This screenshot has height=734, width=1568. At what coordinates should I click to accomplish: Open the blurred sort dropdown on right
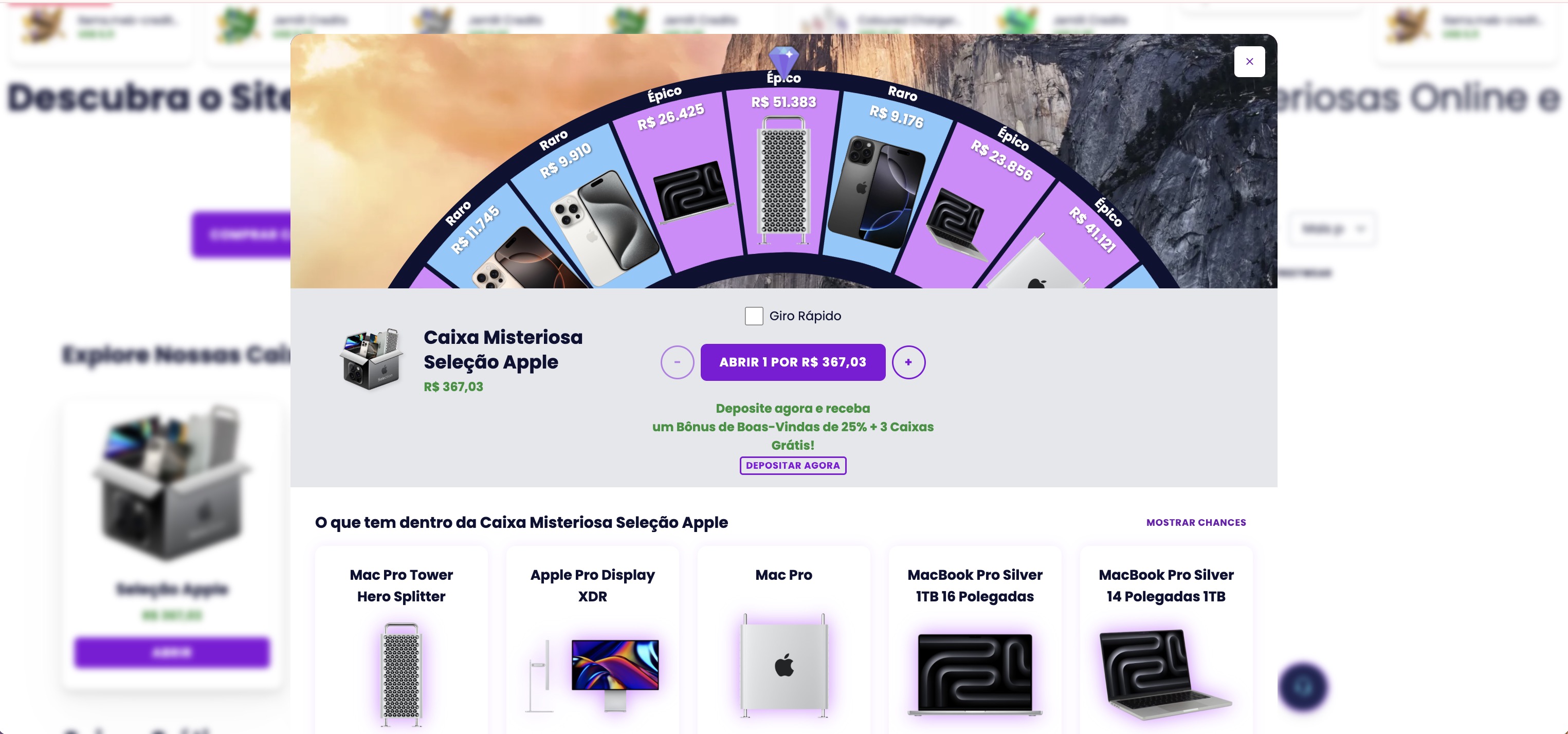coord(1333,229)
